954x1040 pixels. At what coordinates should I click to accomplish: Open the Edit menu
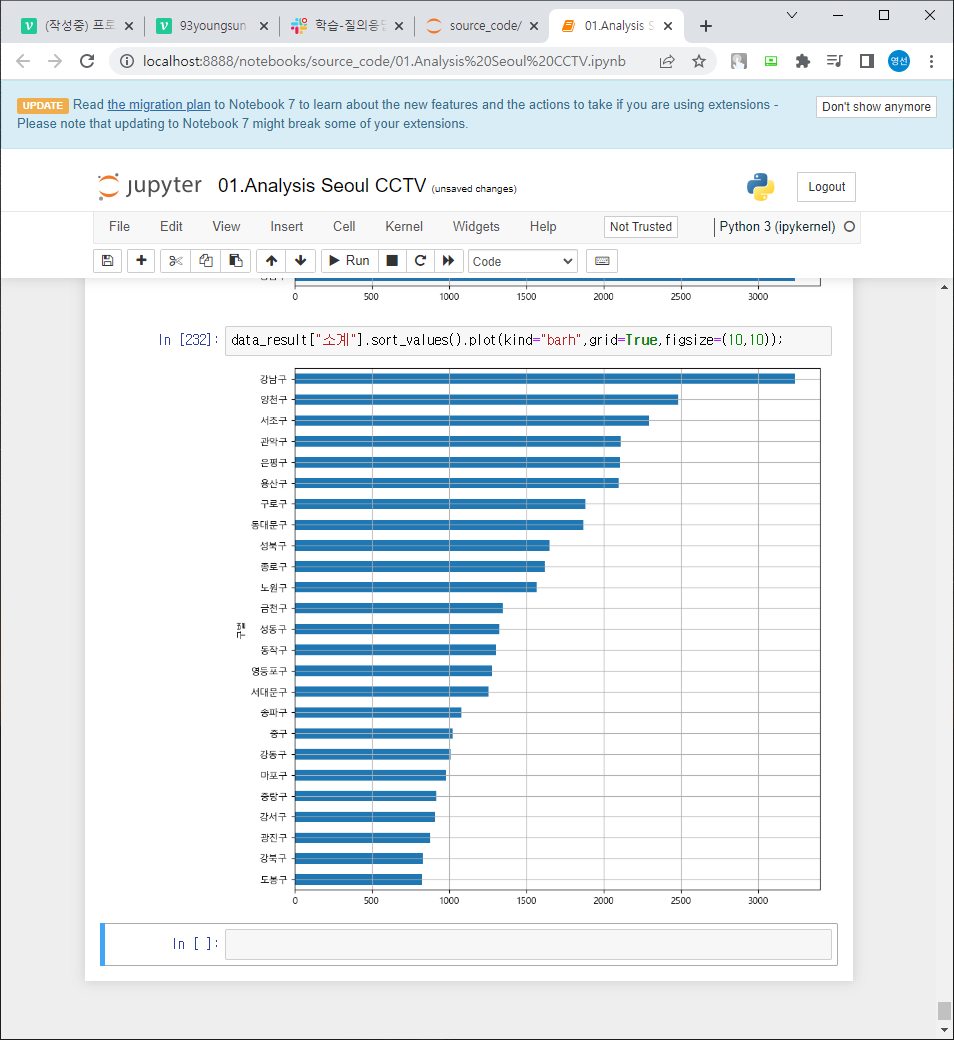171,227
